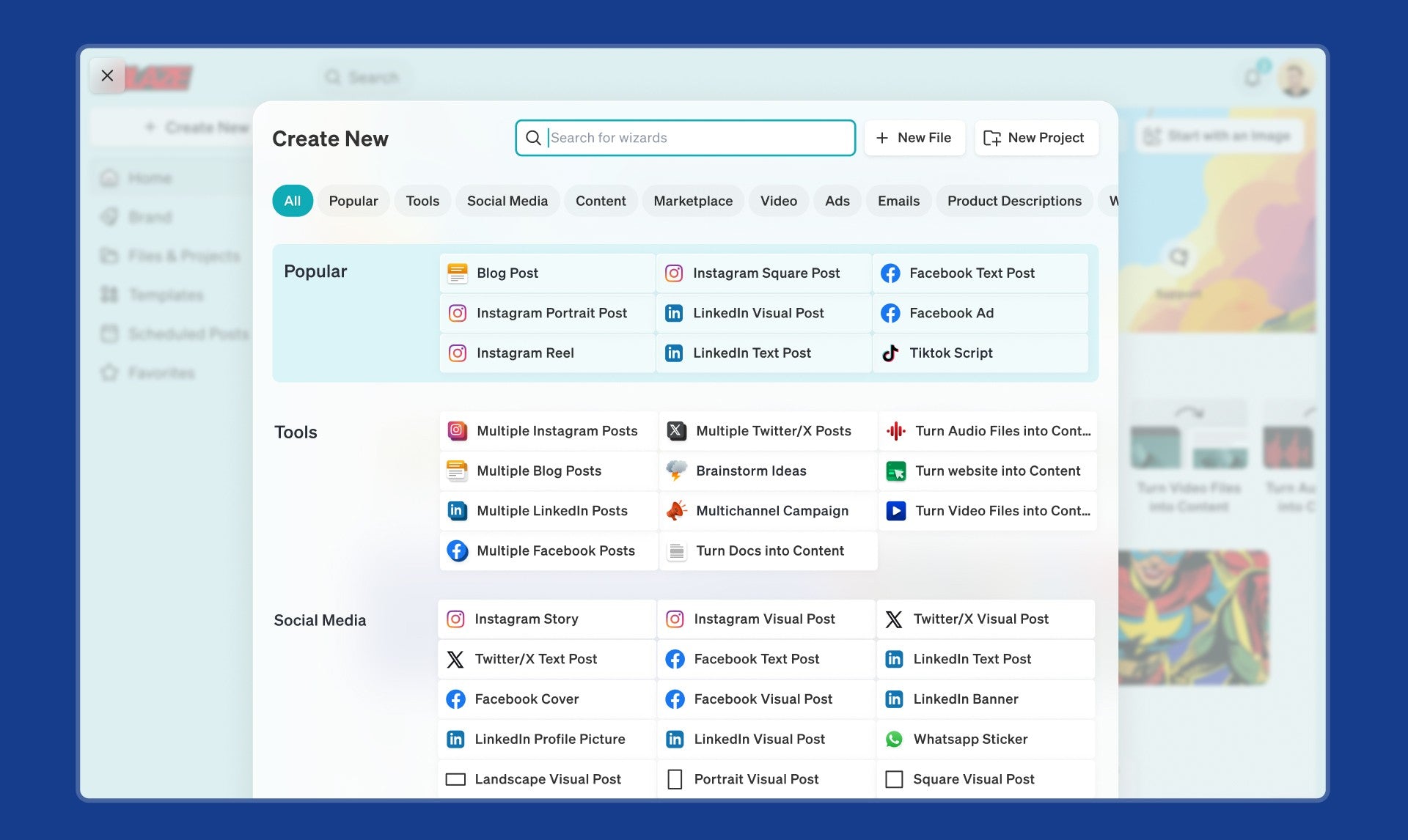Screen dimensions: 1408x840
Task: Click the Popular section heading
Action: tap(315, 271)
